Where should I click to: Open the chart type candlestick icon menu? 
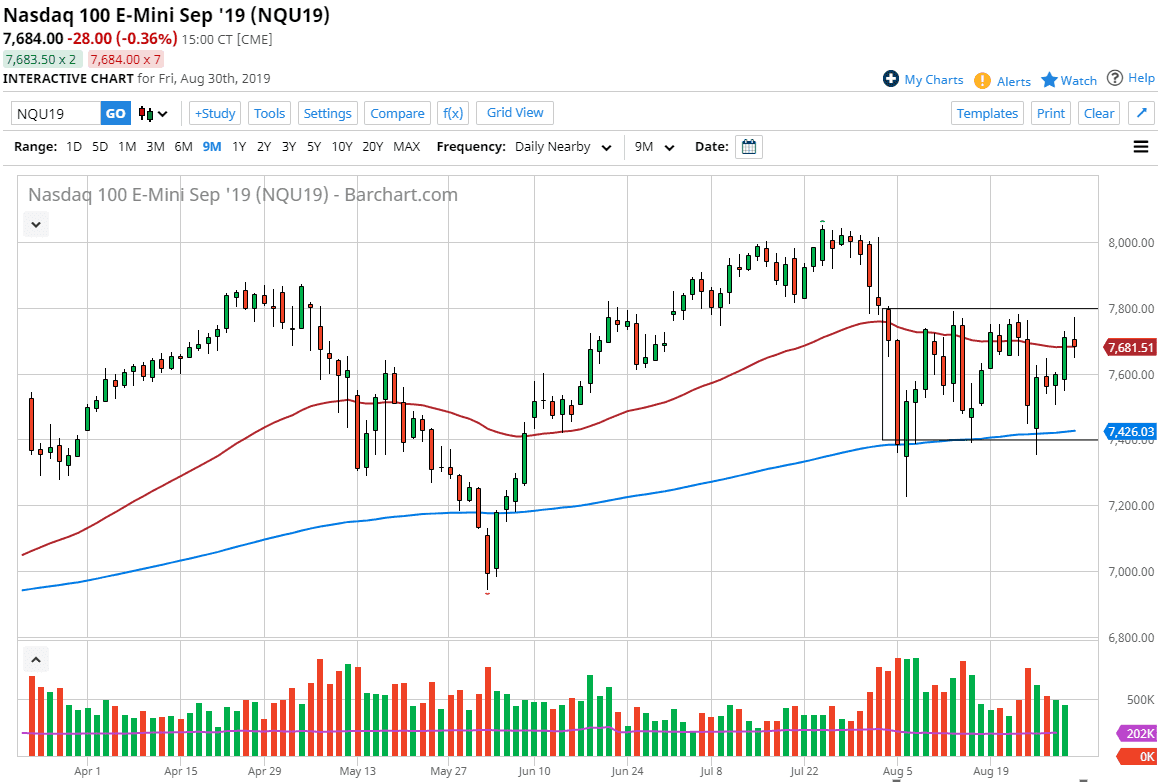pyautogui.click(x=150, y=113)
